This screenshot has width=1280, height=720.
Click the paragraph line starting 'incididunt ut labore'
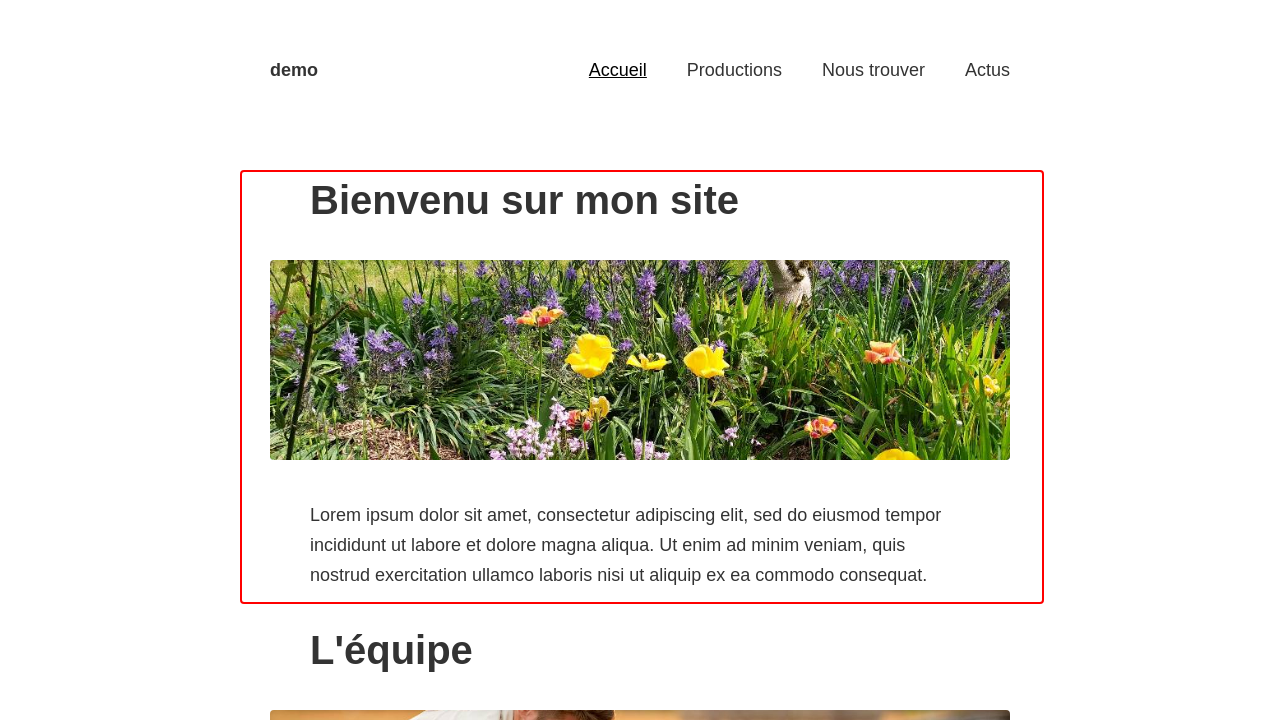(607, 545)
